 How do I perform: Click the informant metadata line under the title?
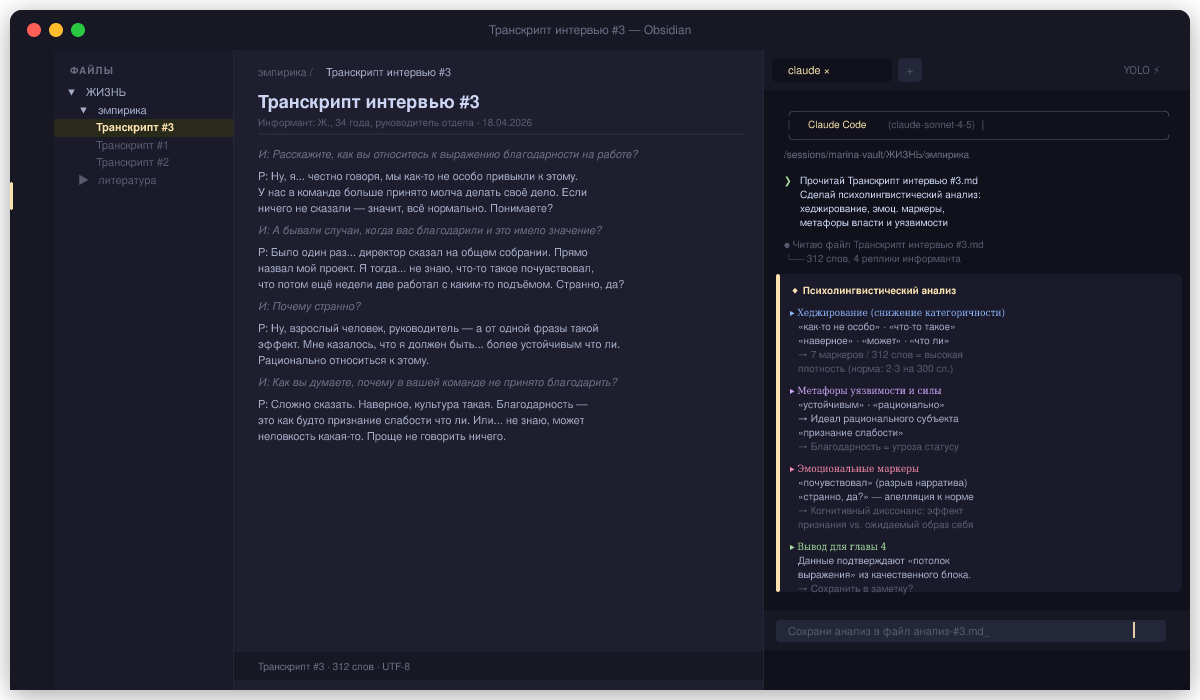point(395,122)
